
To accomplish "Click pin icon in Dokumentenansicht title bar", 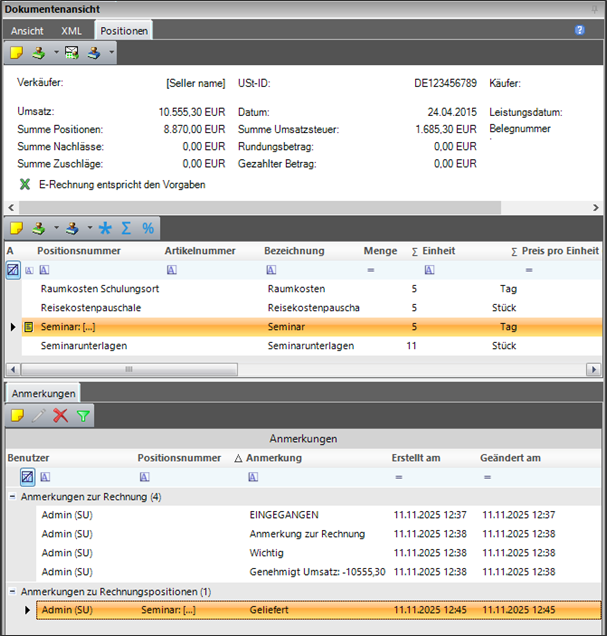I will pyautogui.click(x=595, y=9).
